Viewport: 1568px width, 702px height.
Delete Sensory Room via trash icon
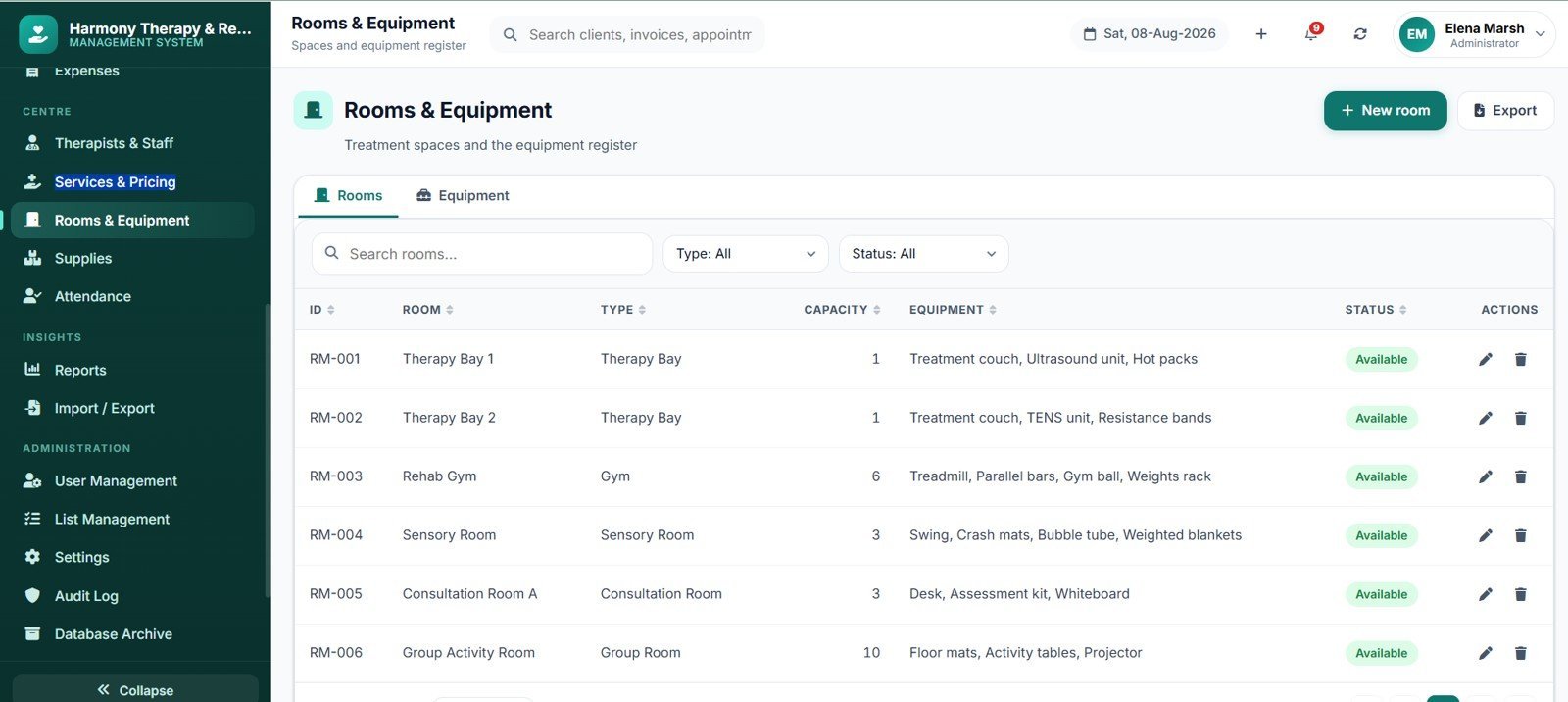click(1521, 536)
